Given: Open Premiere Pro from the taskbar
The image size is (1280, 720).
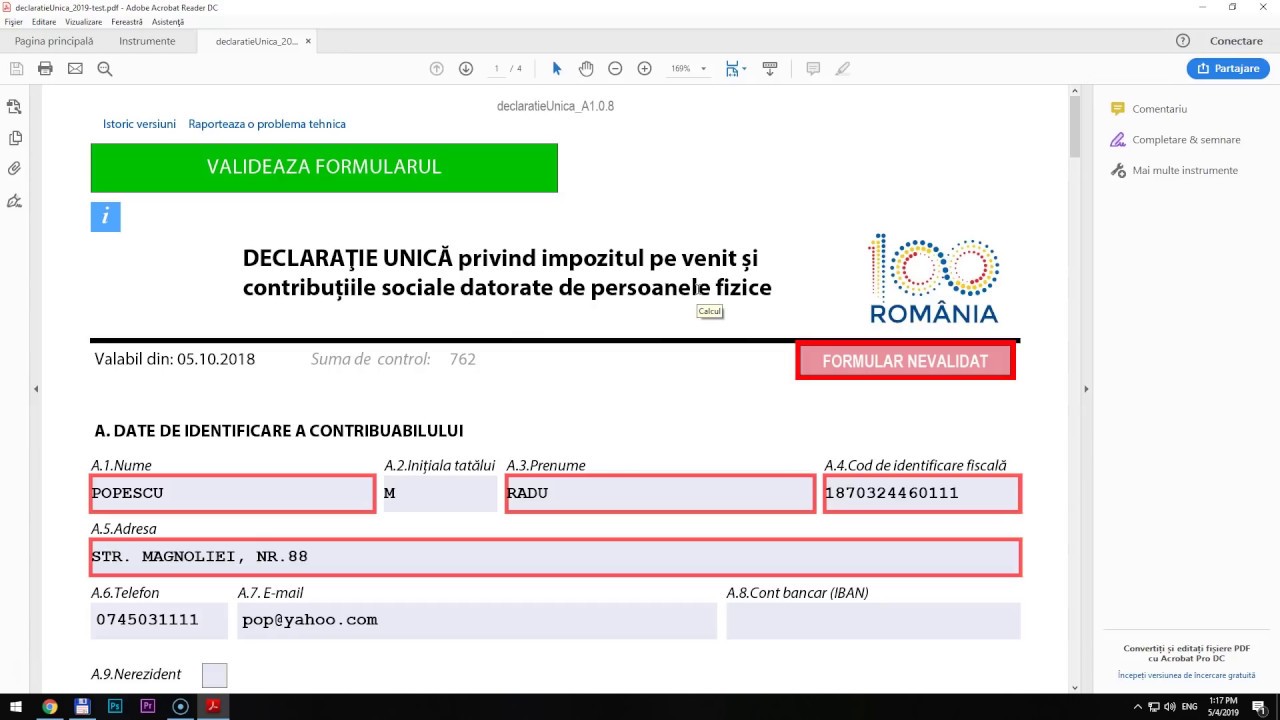Looking at the screenshot, I should pos(148,706).
